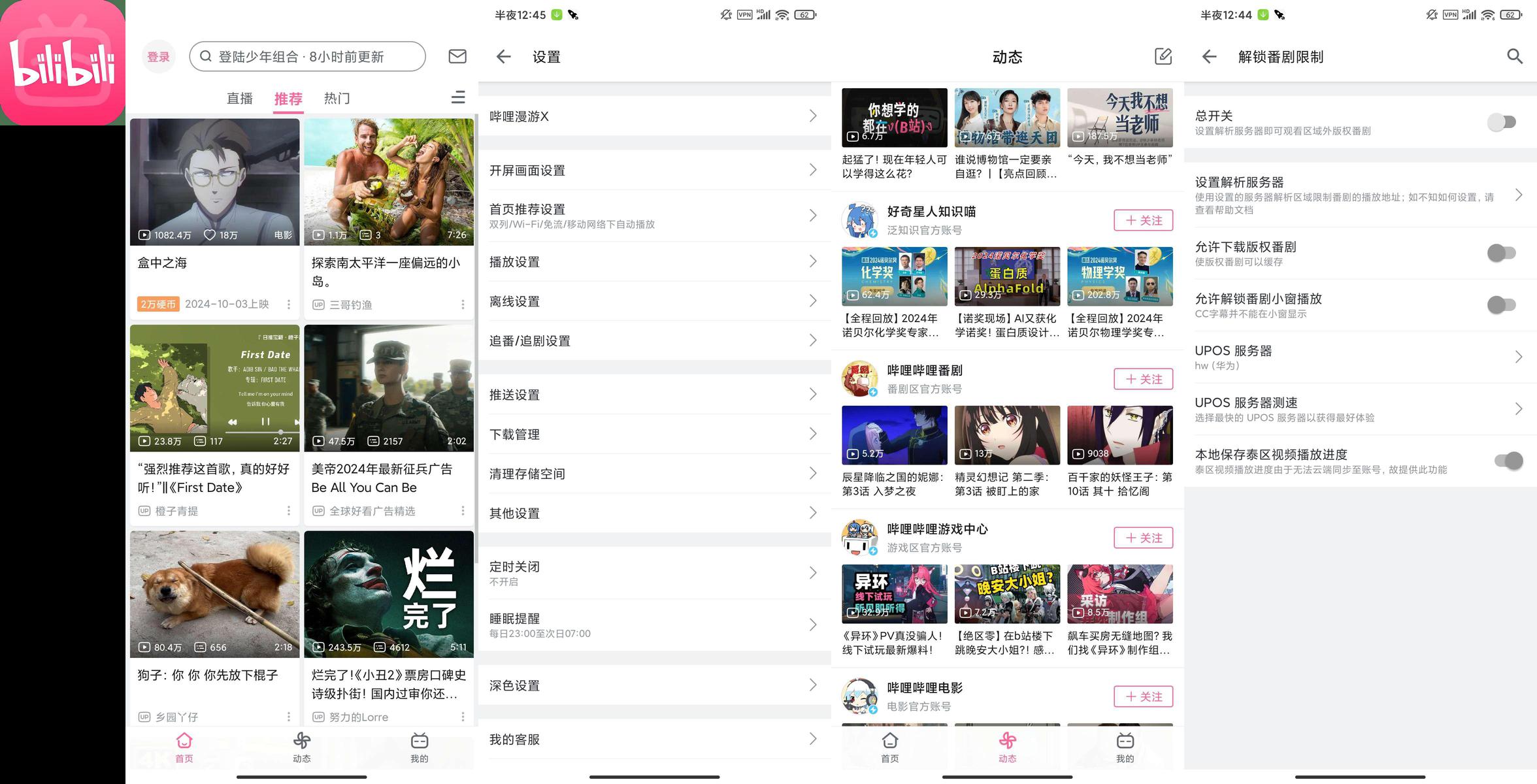Go back from 解锁番剧限制 screen
This screenshot has height=784, width=1537.
click(x=1209, y=57)
